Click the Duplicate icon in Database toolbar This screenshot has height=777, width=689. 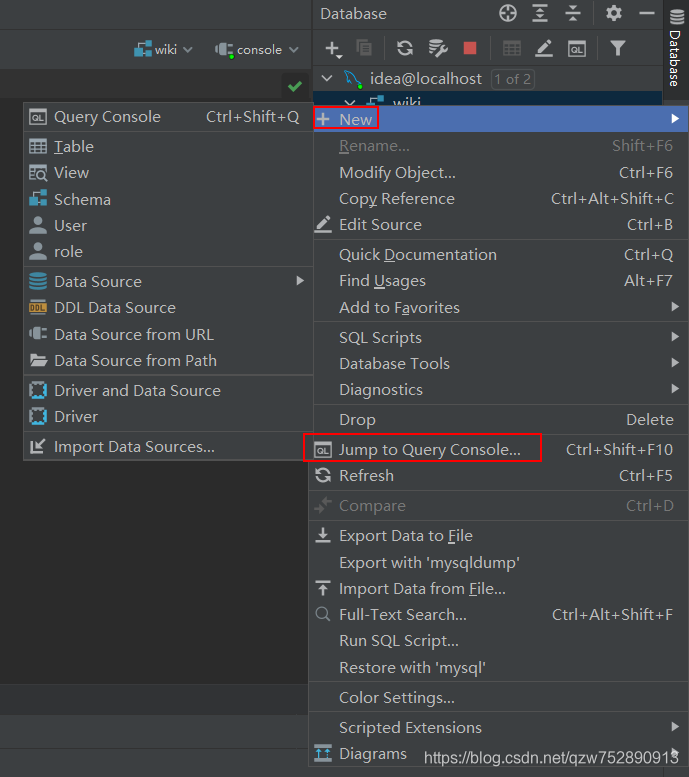click(x=364, y=48)
